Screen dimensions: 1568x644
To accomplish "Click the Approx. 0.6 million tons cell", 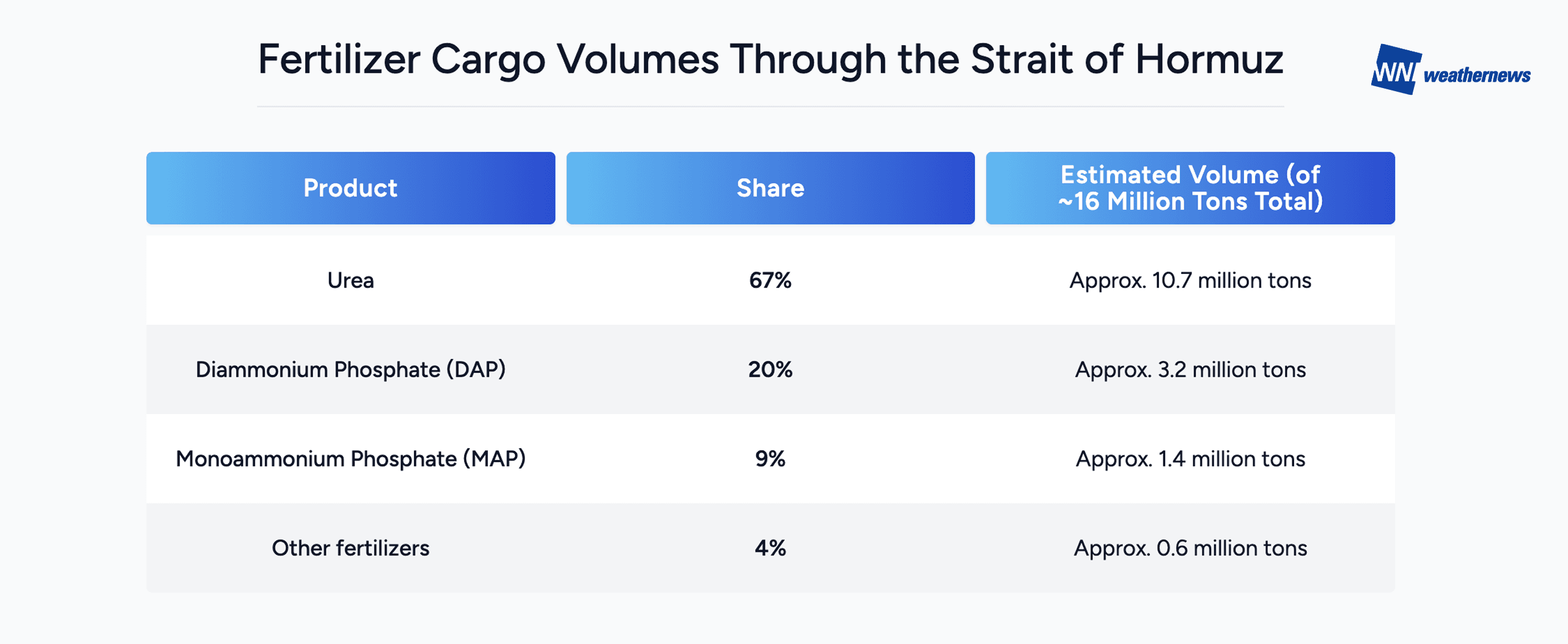I will point(1190,548).
